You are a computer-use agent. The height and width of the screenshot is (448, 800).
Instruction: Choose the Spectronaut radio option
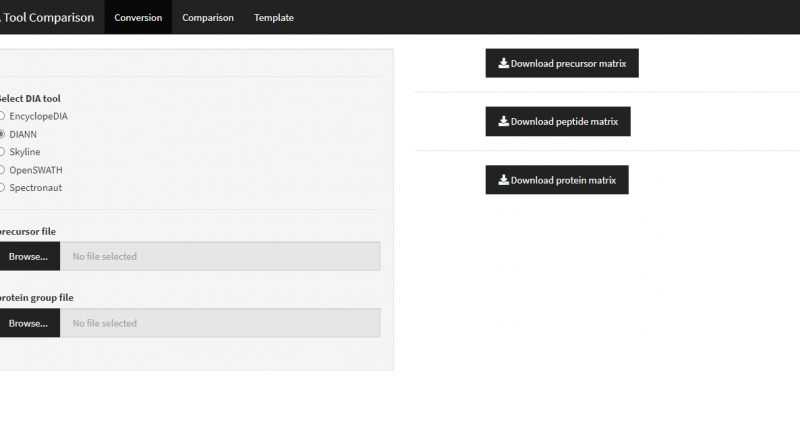pyautogui.click(x=2, y=187)
